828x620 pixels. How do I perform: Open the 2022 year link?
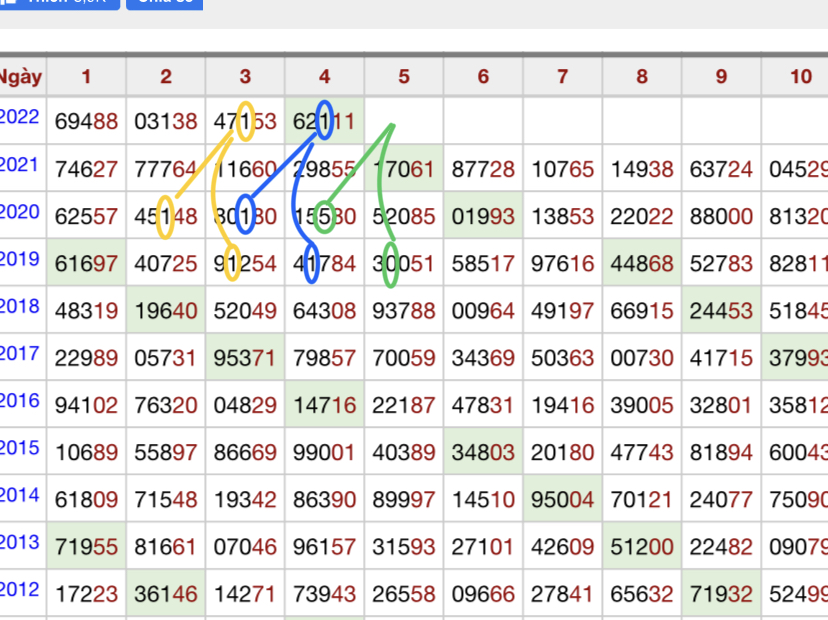point(20,117)
